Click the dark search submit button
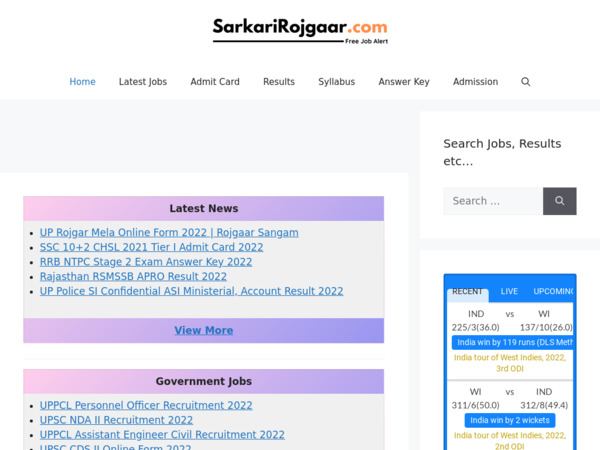The image size is (600, 450). [x=559, y=201]
